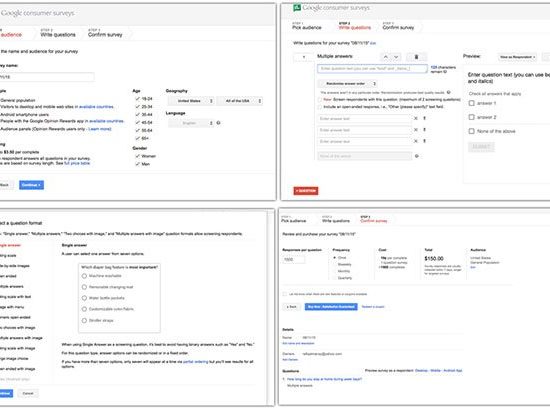Image resolution: width=550 pixels, height=413 pixels.
Task: Click the green Google consumer surveys logo
Action: point(297,7)
